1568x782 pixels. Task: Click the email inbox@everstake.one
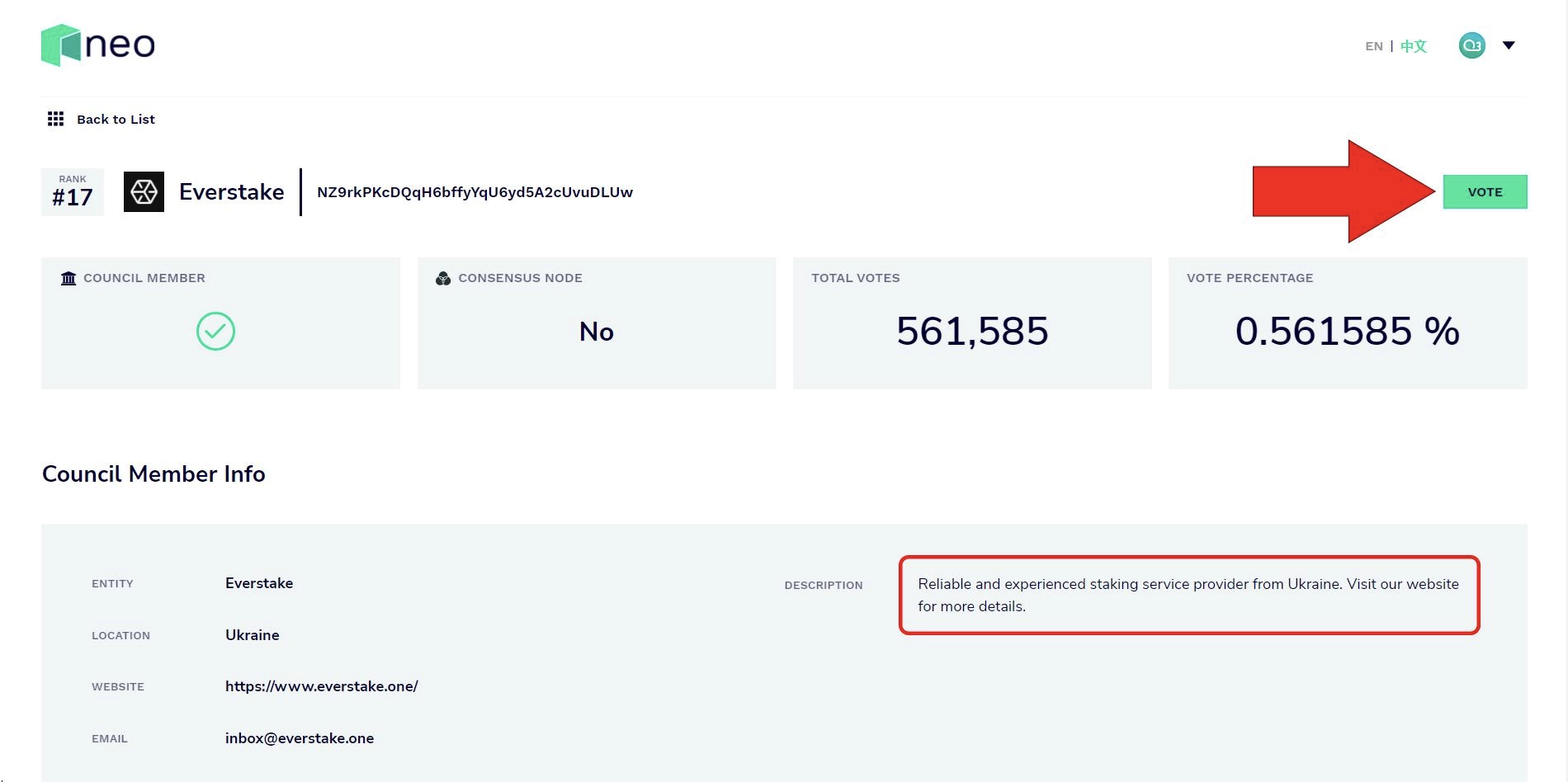pyautogui.click(x=300, y=738)
